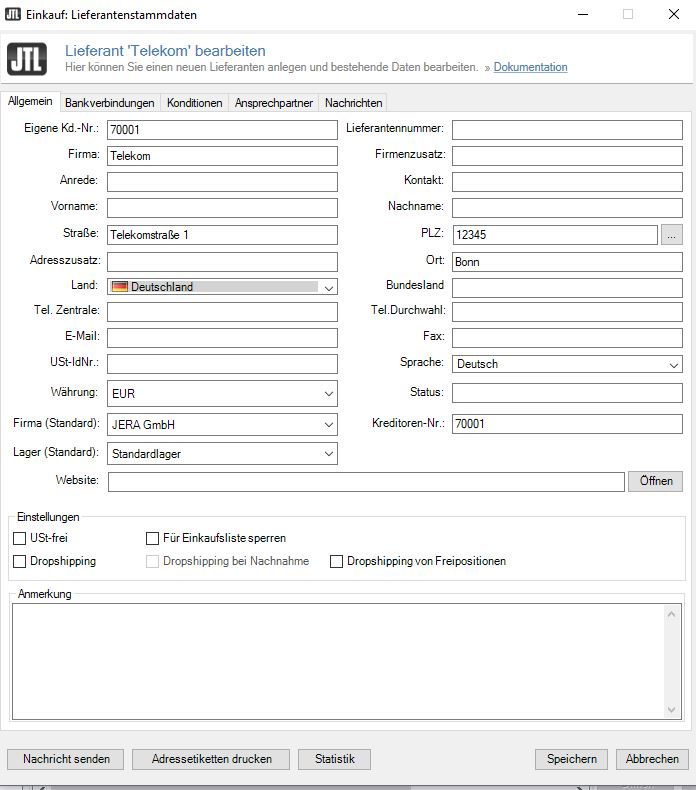This screenshot has height=790, width=696.
Task: Close the Lieferantenstammdaten window
Action: [674, 14]
